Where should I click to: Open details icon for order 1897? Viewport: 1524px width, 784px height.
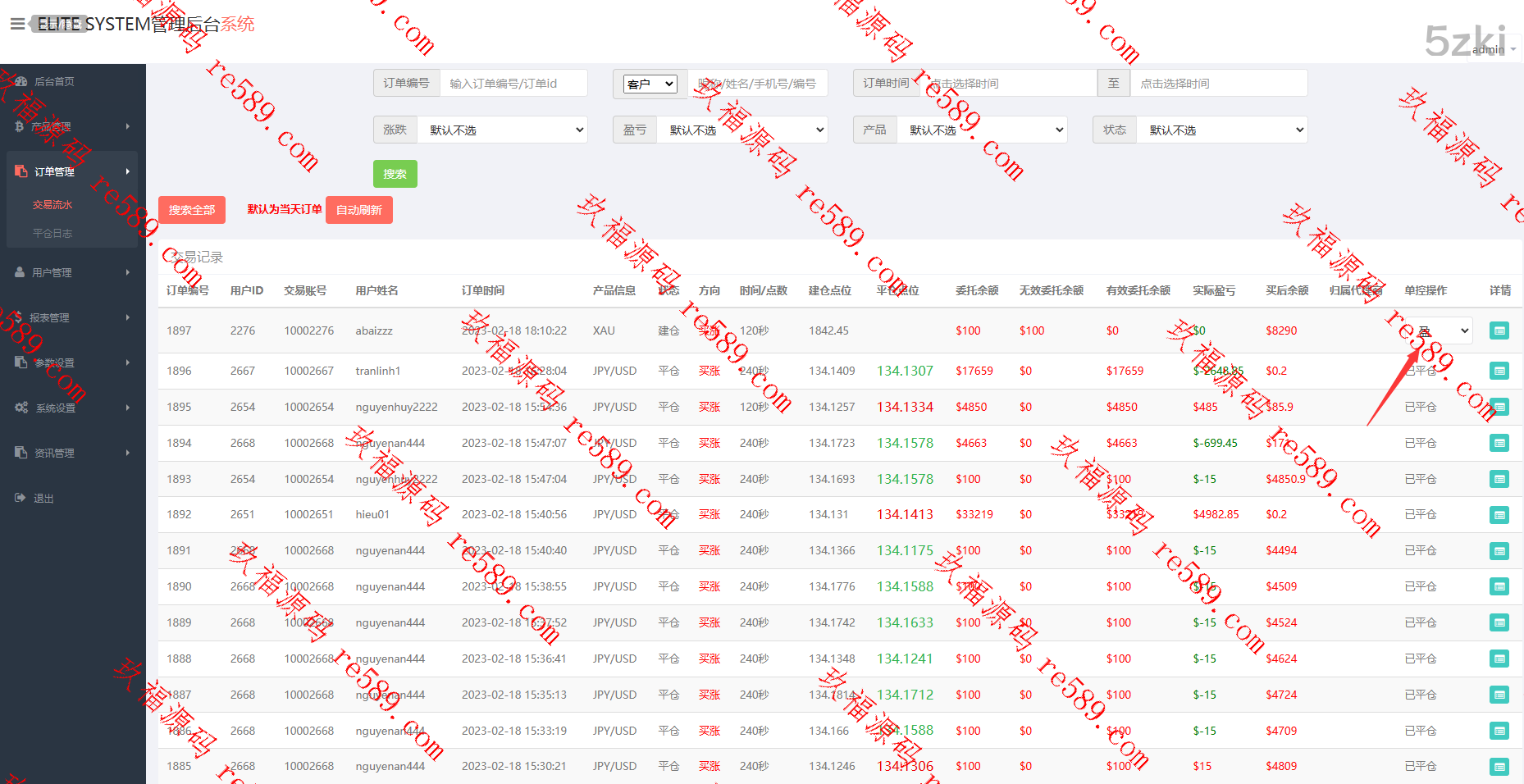point(1499,330)
